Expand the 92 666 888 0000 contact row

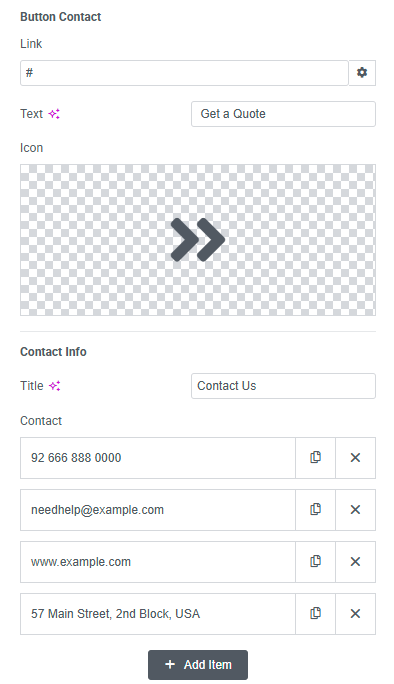tap(158, 458)
